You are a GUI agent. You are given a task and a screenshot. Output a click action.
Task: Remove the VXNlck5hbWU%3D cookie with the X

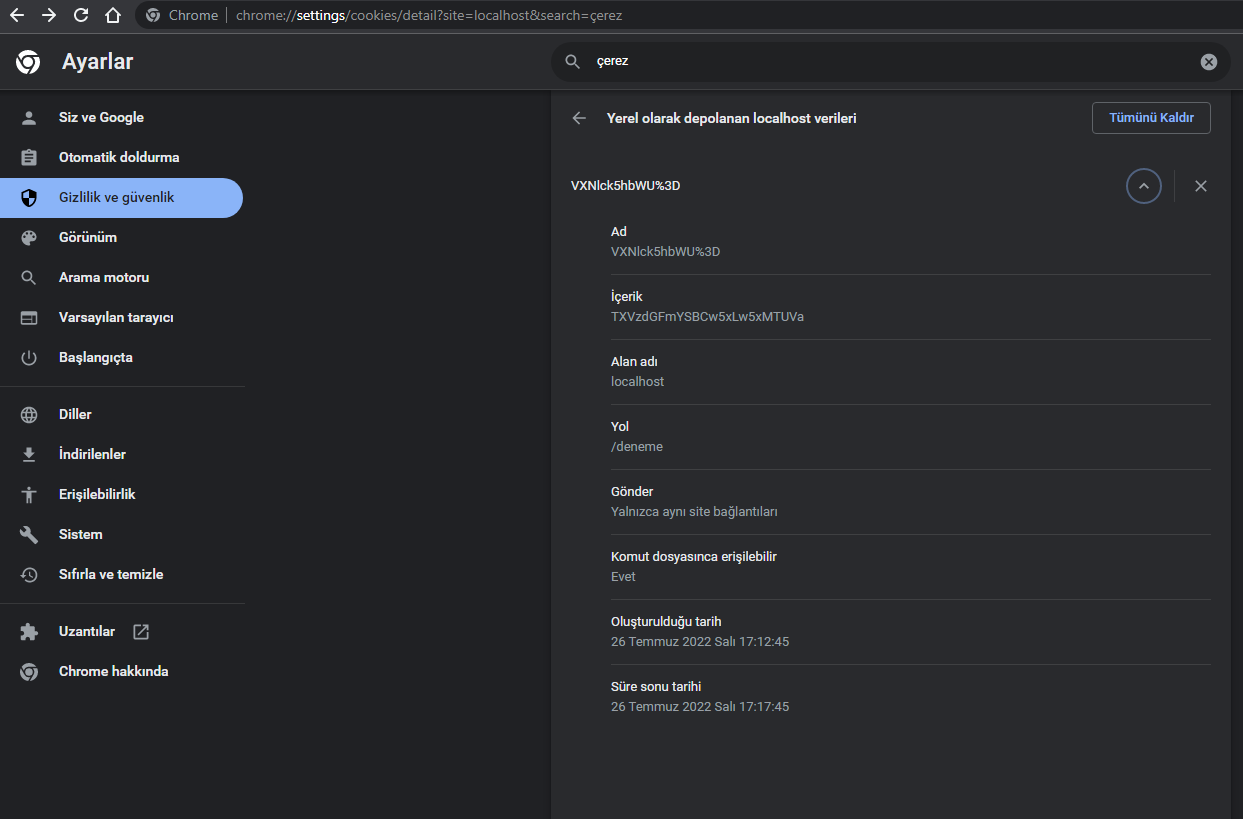(x=1201, y=186)
